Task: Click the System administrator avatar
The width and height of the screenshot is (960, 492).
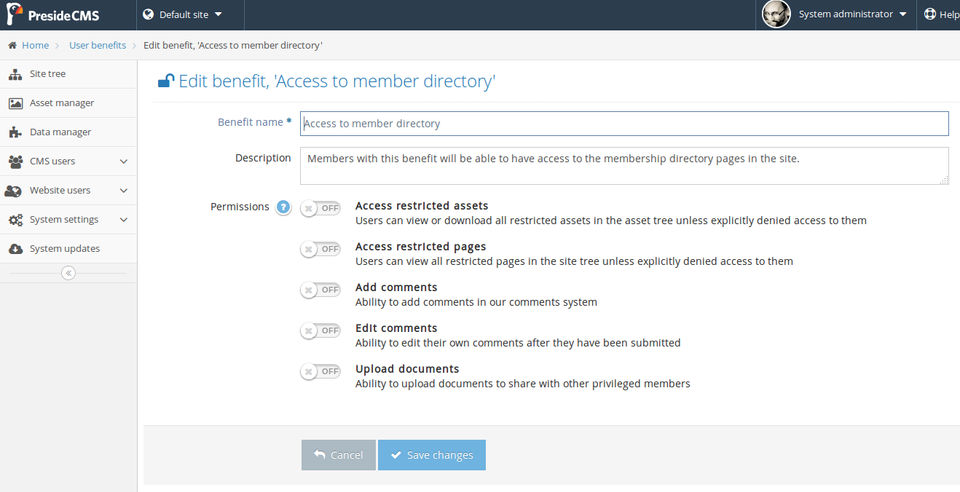Action: 776,14
